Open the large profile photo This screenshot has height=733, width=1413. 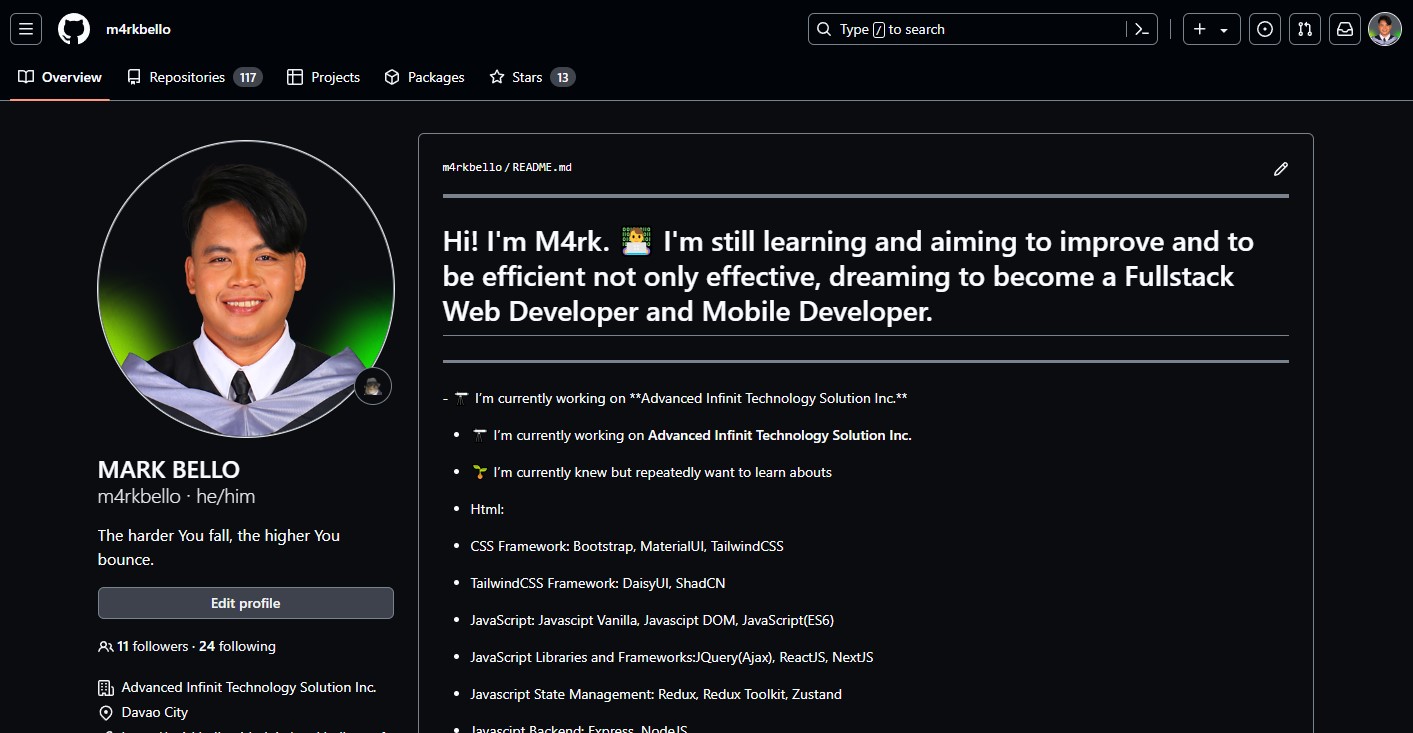(x=246, y=289)
